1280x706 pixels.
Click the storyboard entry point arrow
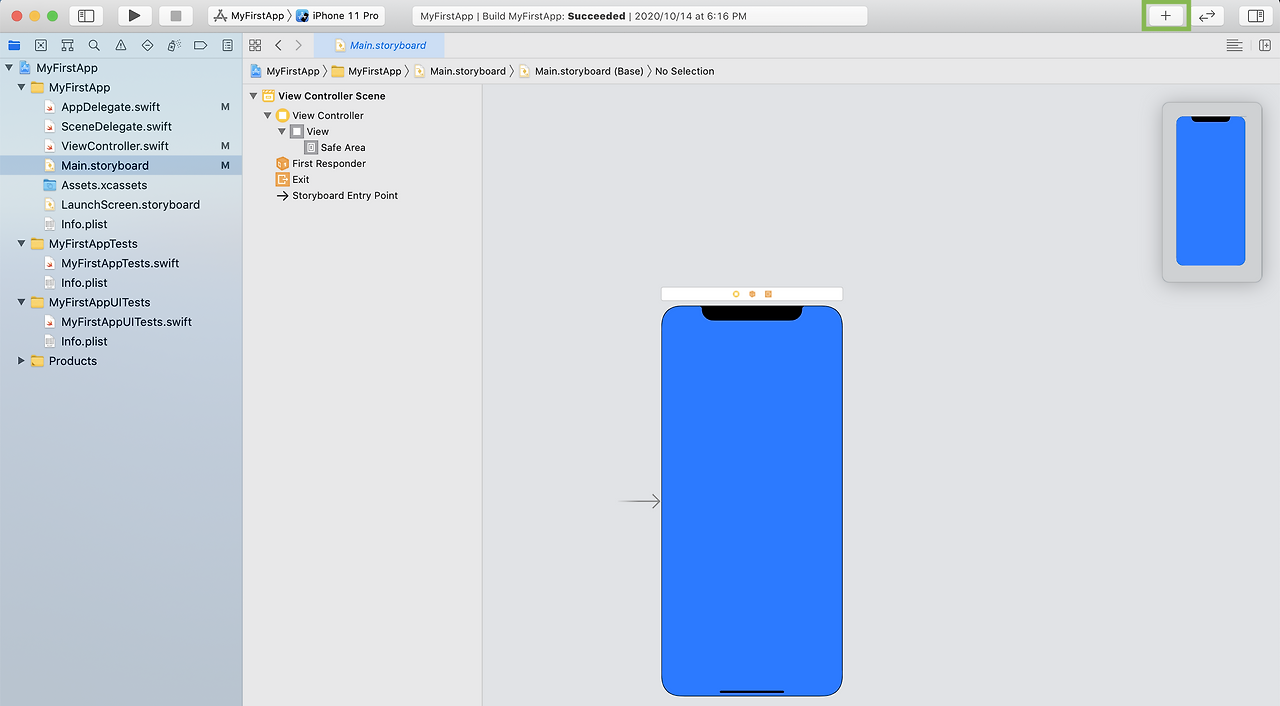point(639,501)
